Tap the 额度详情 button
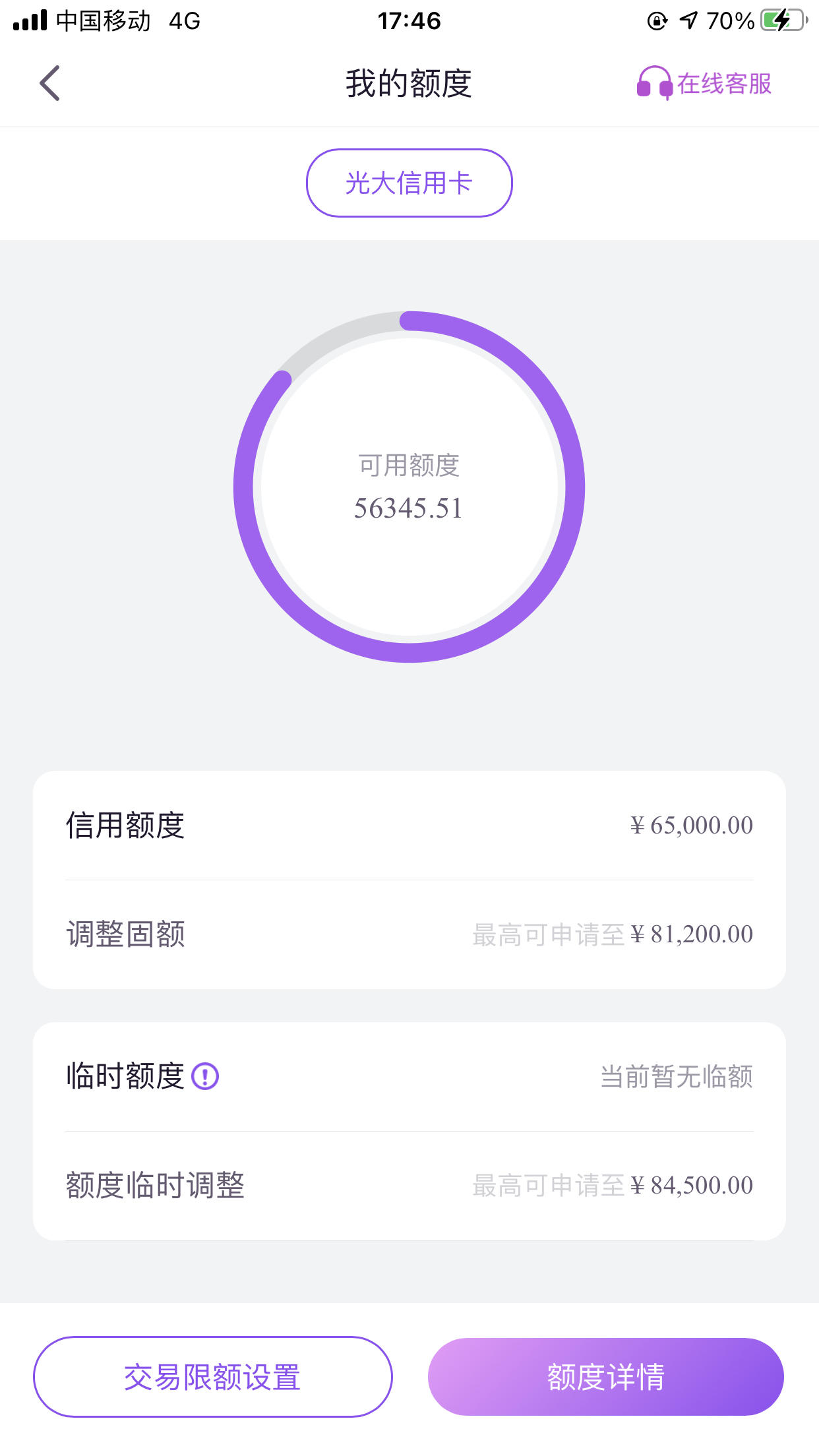The width and height of the screenshot is (819, 1456). (606, 1377)
